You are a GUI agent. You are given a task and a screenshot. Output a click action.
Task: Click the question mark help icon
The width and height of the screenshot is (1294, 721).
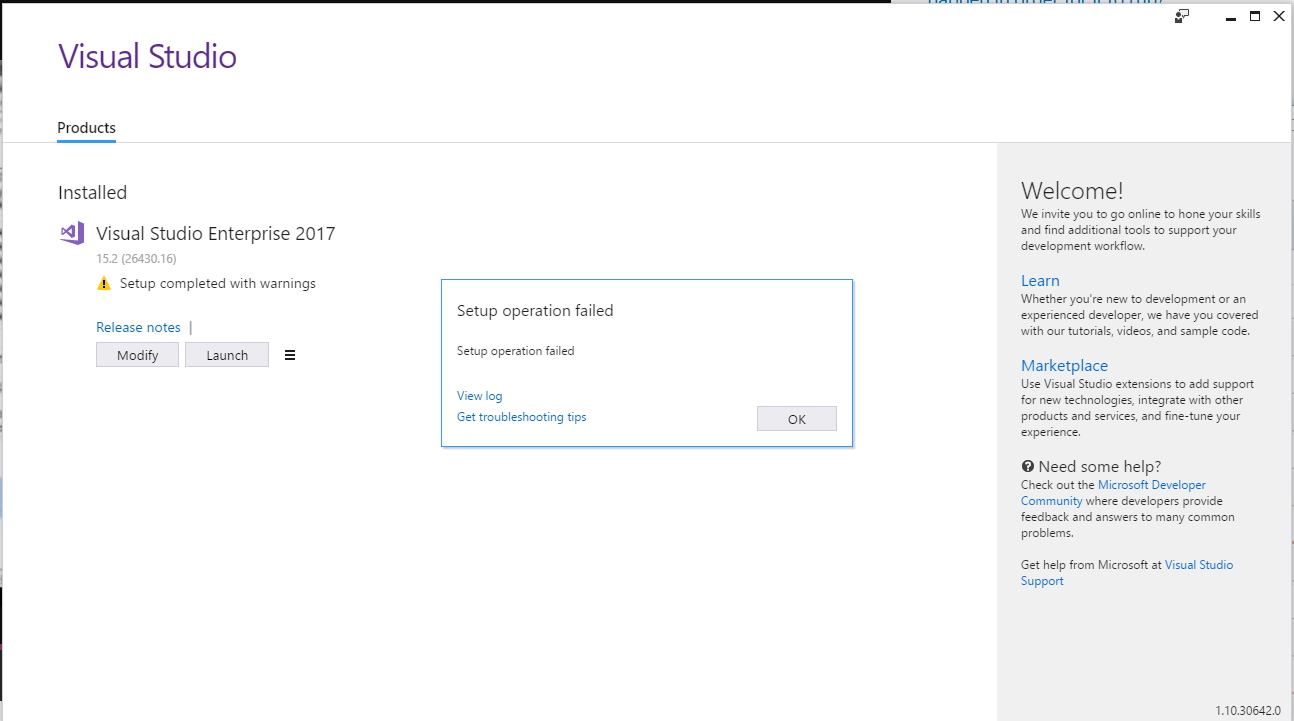[1027, 465]
